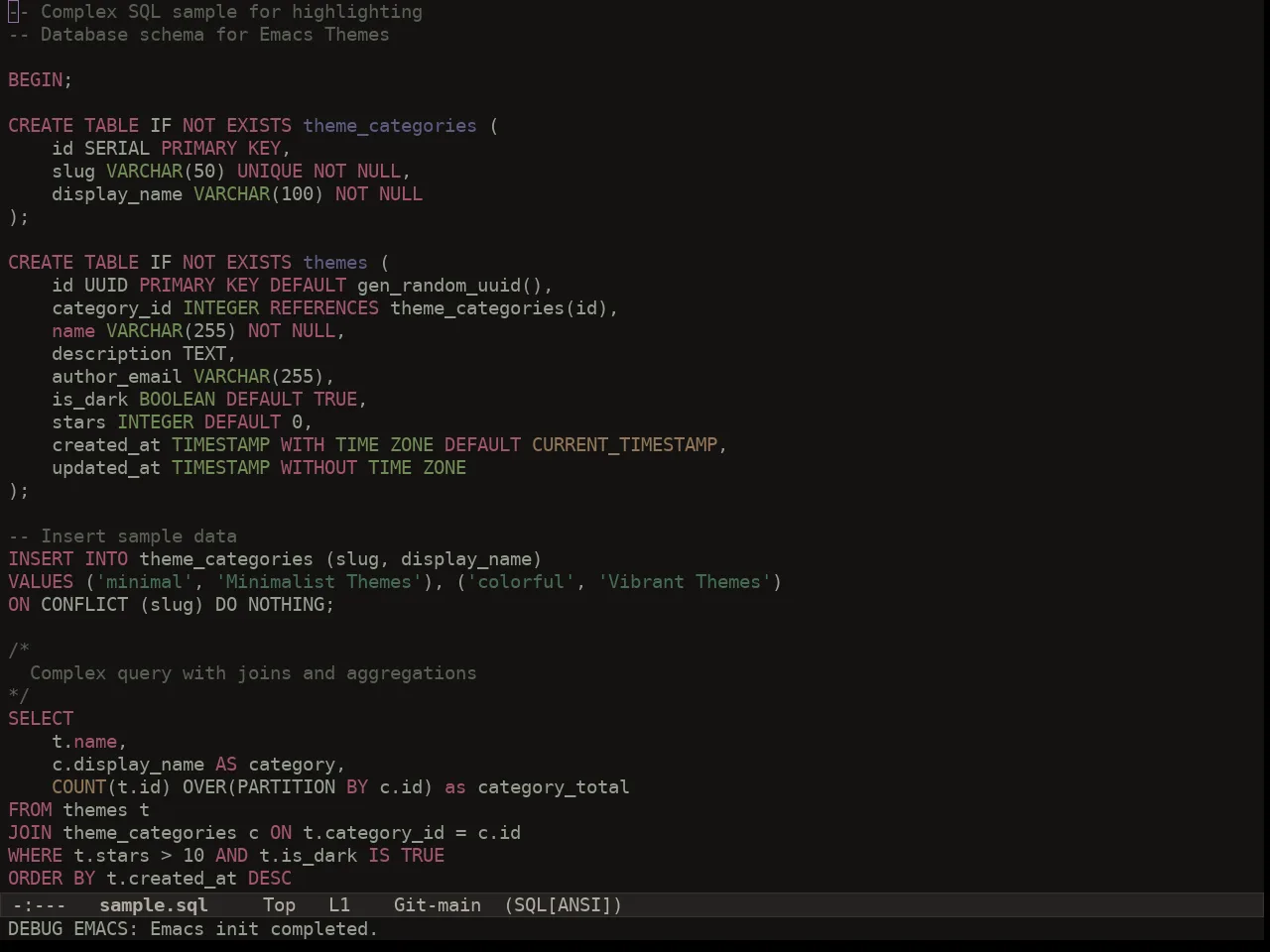Image resolution: width=1270 pixels, height=952 pixels.
Task: Click the REFERENCES keyword
Action: (x=324, y=308)
